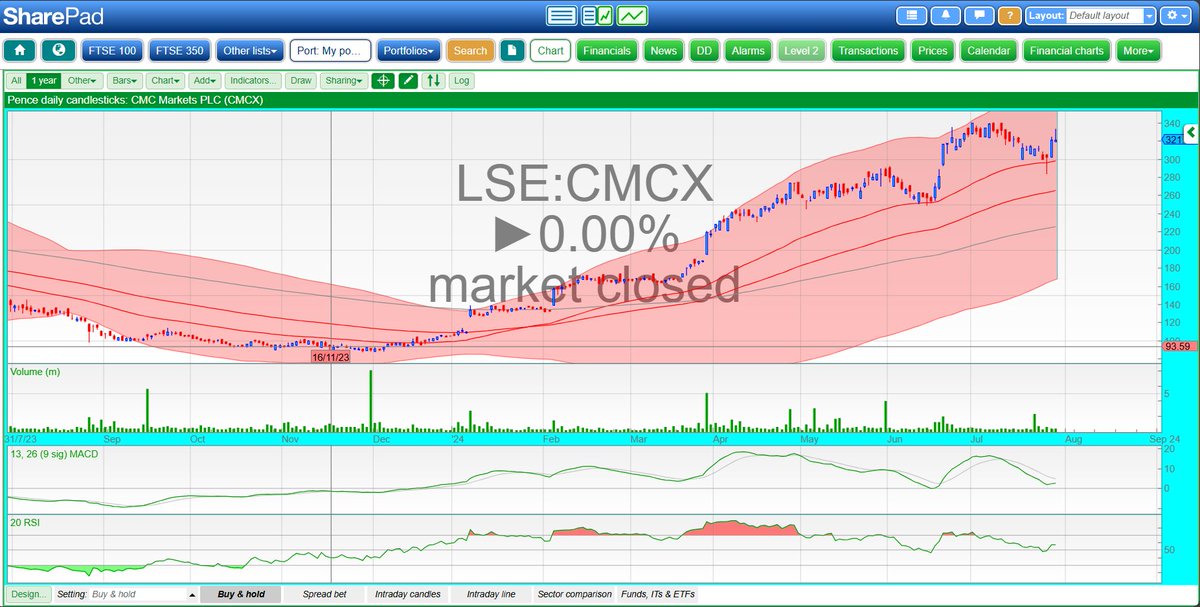Screen dimensions: 1200x607
Task: Open the Bars dropdown
Action: tap(125, 80)
